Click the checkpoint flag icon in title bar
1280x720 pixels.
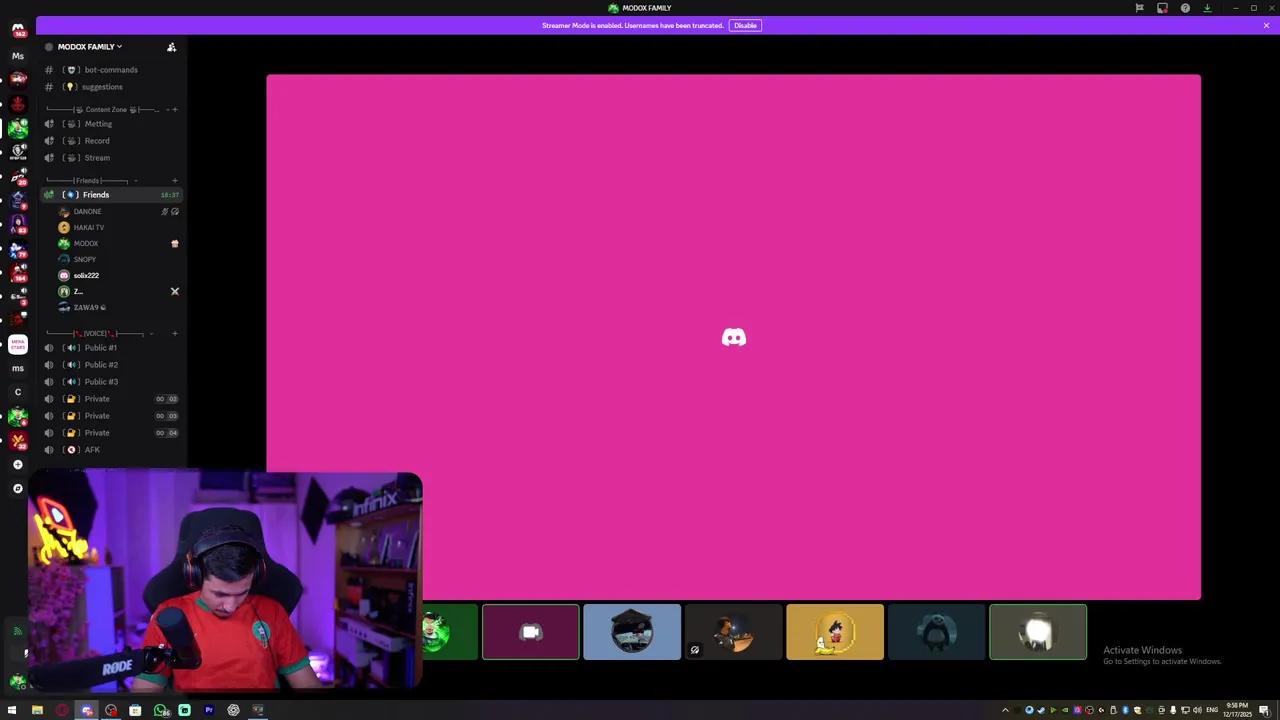pyautogui.click(x=1139, y=8)
